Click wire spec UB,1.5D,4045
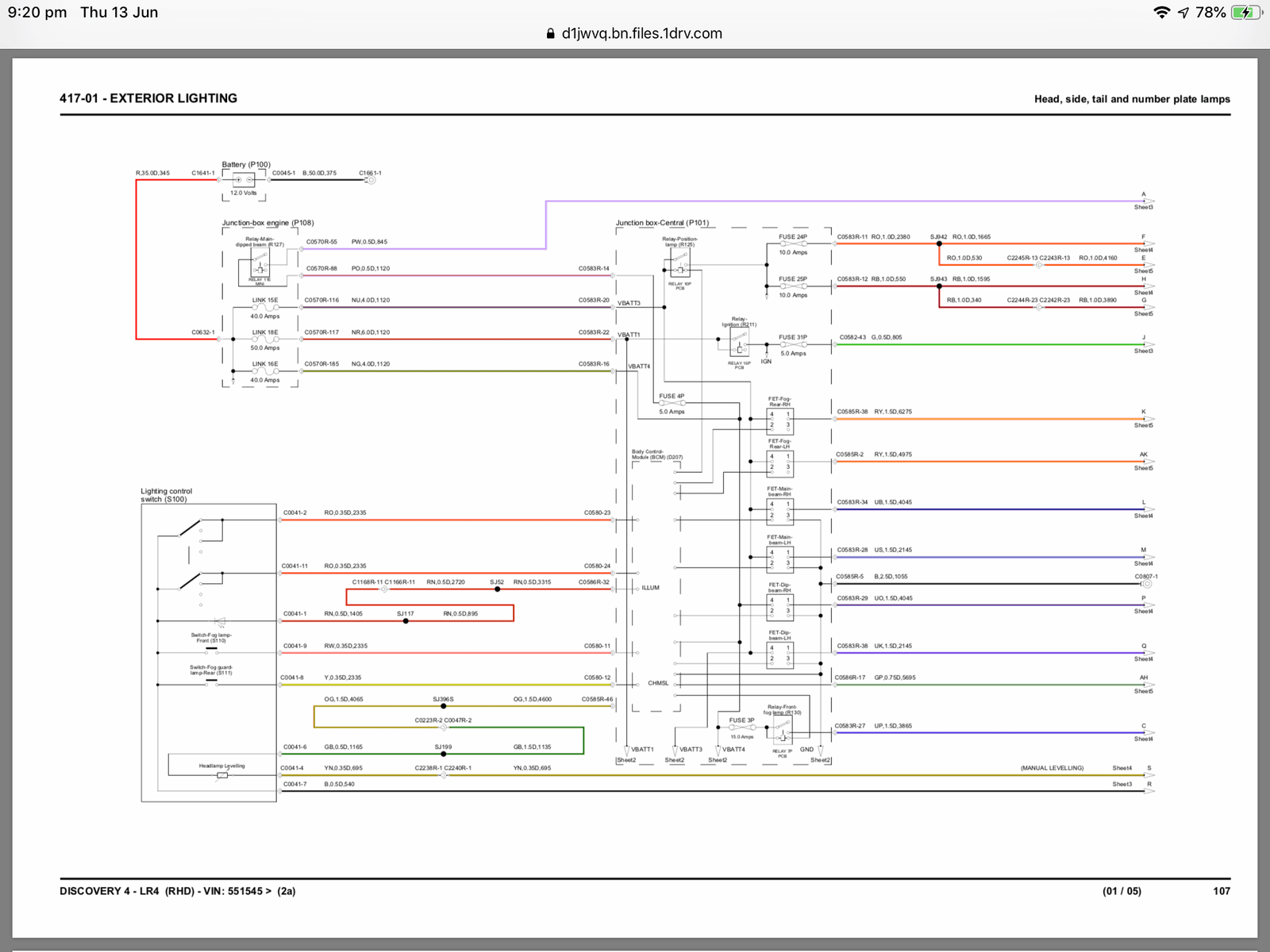This screenshot has width=1270, height=952. pyautogui.click(x=893, y=502)
